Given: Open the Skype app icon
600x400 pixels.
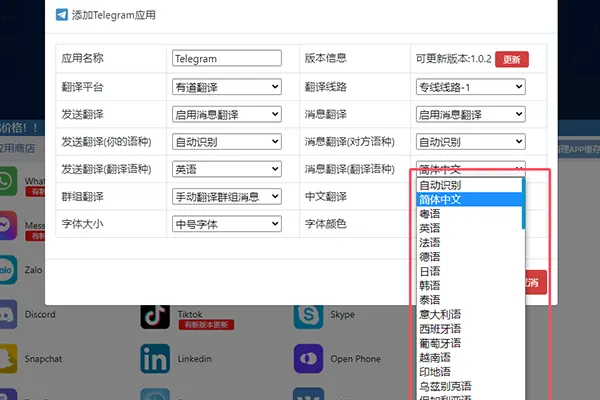Looking at the screenshot, I should (x=308, y=317).
